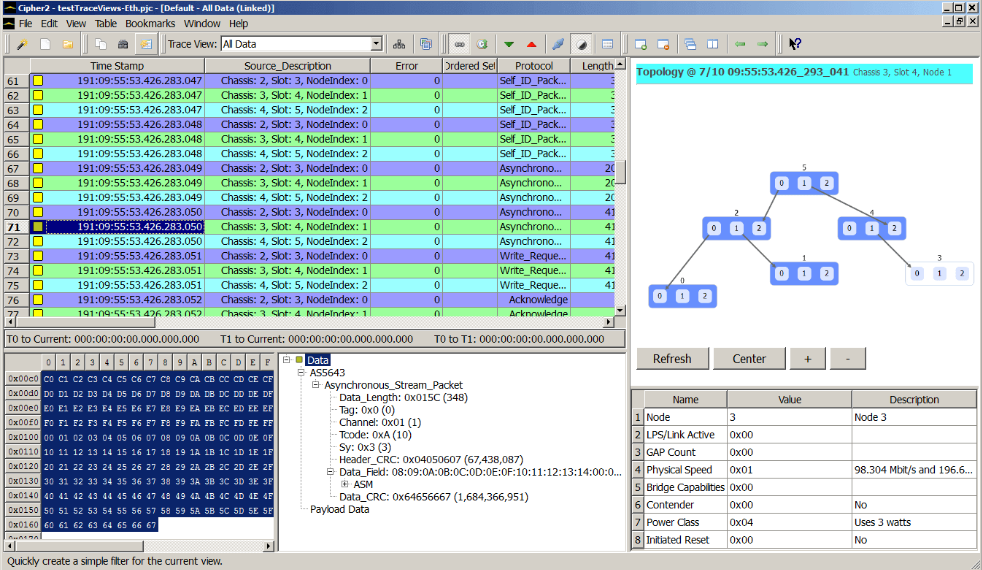This screenshot has width=982, height=570.
Task: Open a project folder icon
Action: (68, 44)
